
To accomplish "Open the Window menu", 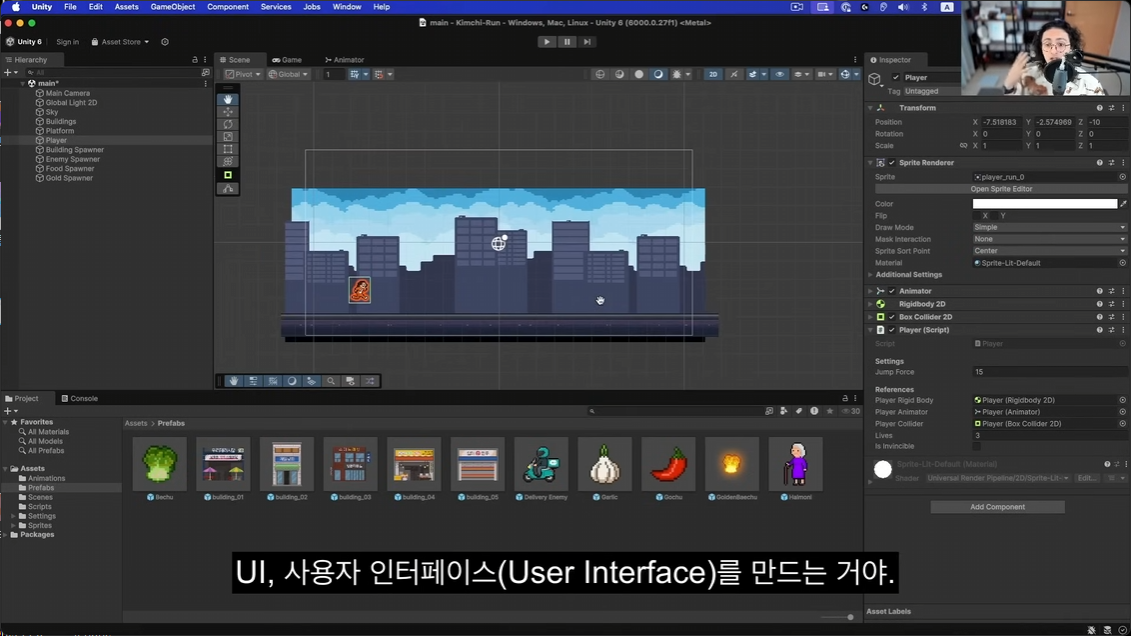I will [346, 6].
